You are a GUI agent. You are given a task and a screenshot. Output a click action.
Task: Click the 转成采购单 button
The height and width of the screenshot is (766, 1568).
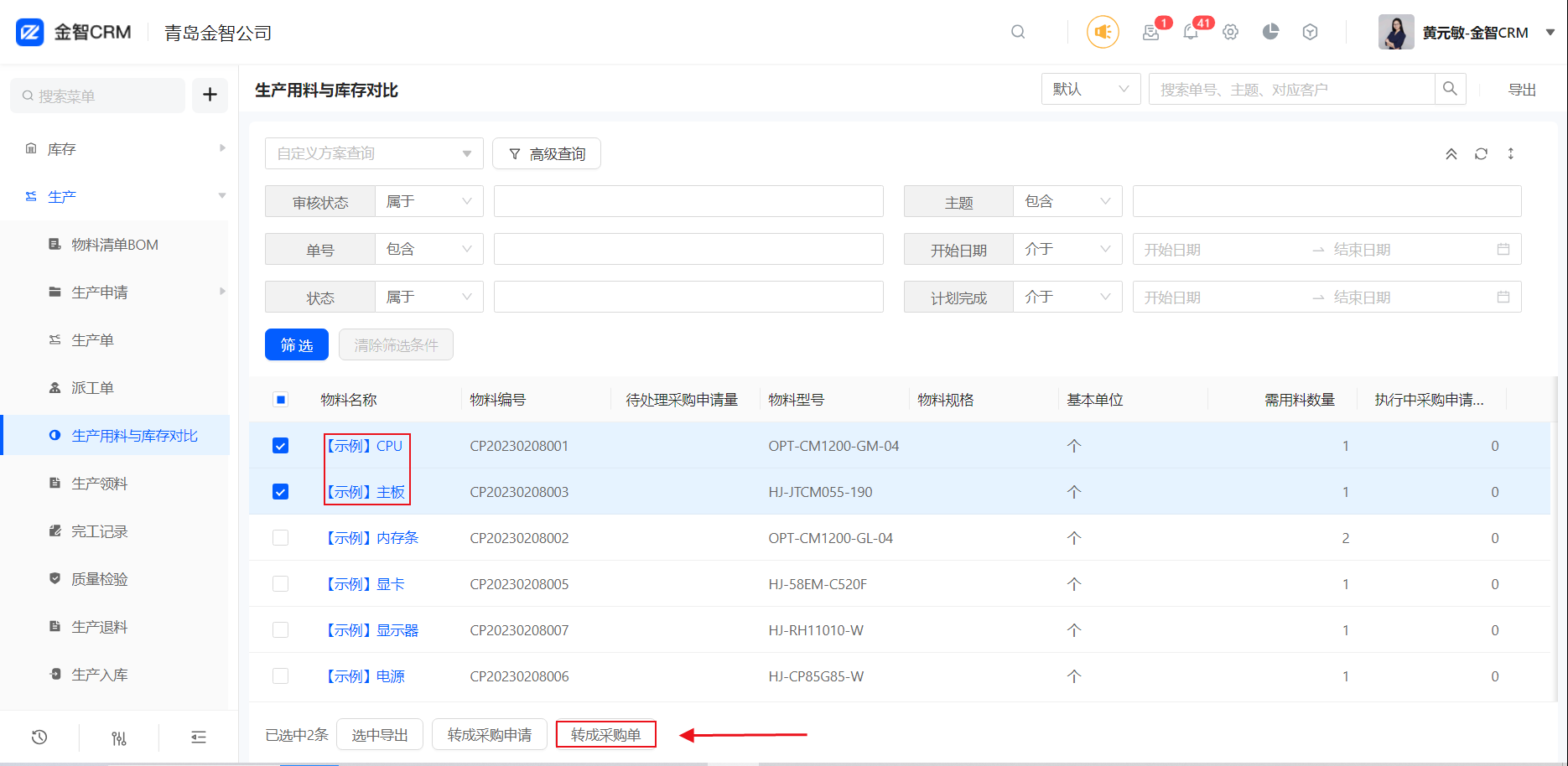coord(606,734)
